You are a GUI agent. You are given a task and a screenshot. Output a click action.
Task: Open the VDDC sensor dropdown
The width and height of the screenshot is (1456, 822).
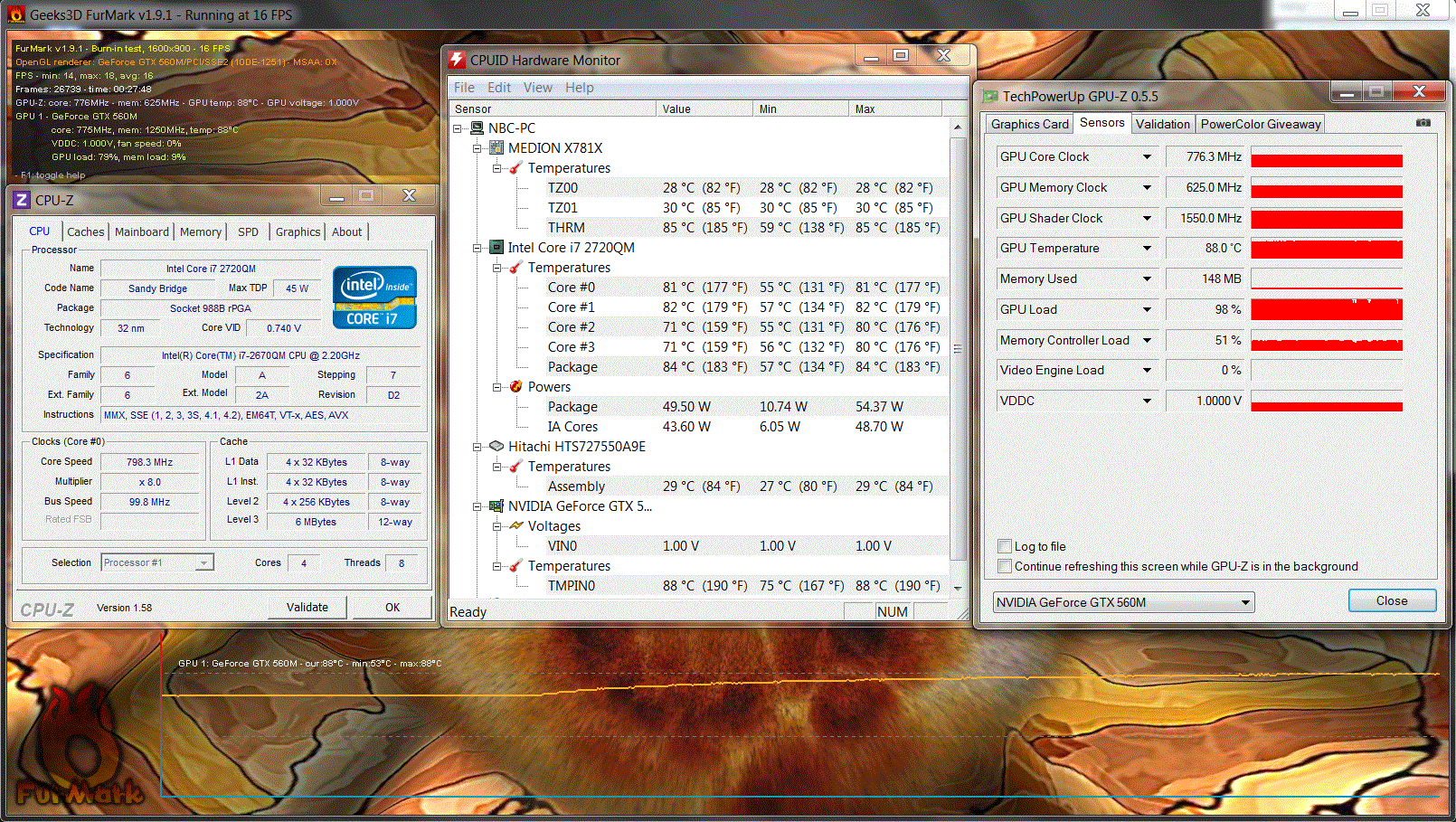tap(1147, 402)
